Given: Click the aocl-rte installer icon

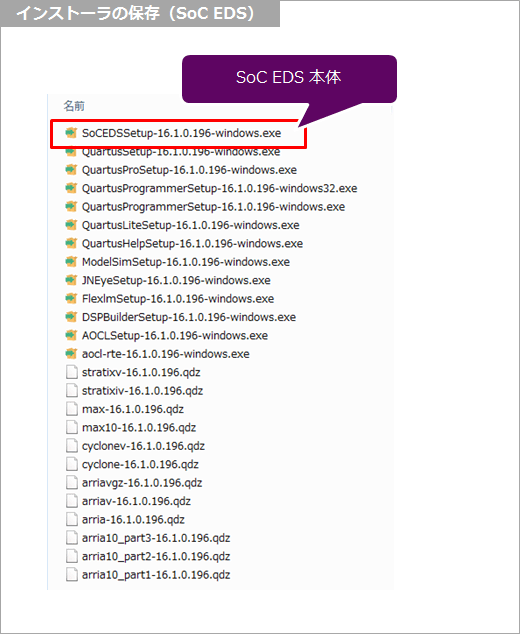Looking at the screenshot, I should point(71,353).
